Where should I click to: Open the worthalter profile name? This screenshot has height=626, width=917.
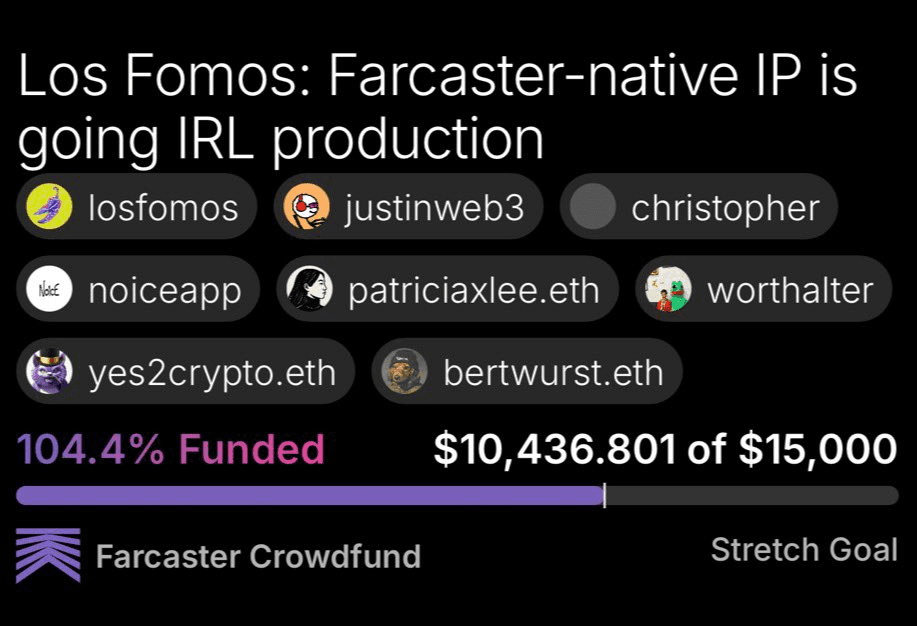tap(790, 291)
